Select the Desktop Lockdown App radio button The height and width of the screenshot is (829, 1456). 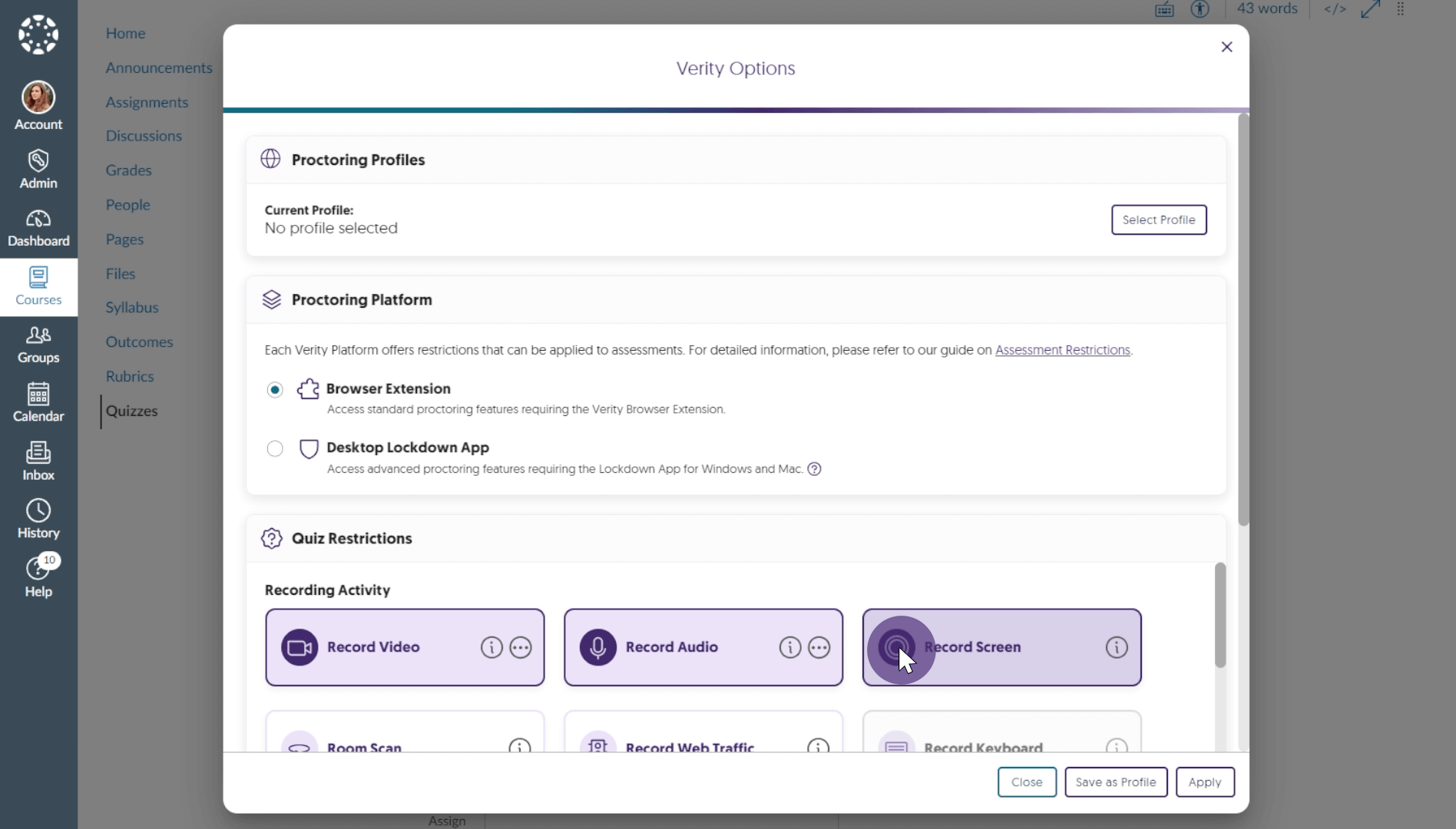275,448
